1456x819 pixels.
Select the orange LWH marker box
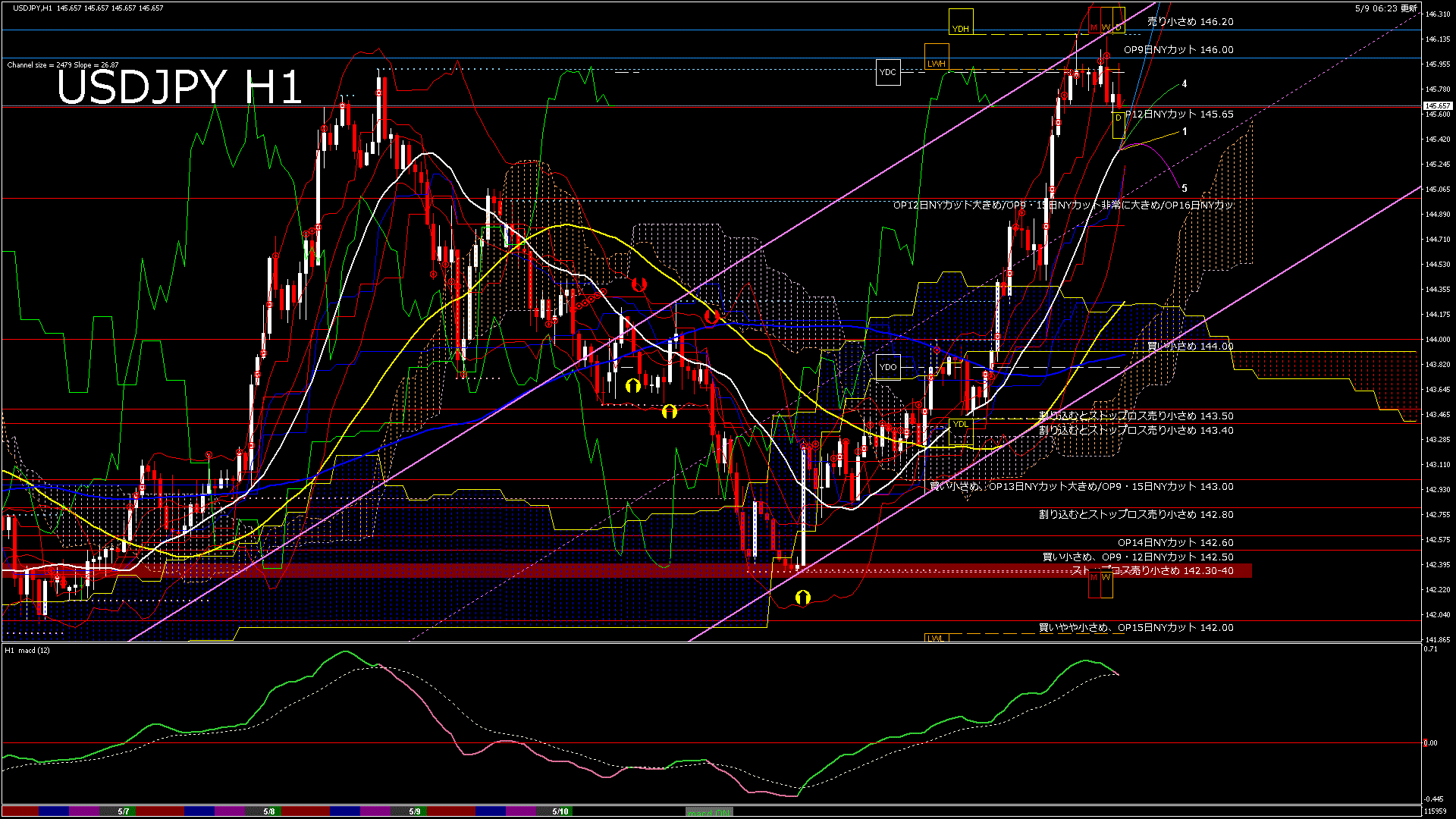pyautogui.click(x=937, y=58)
